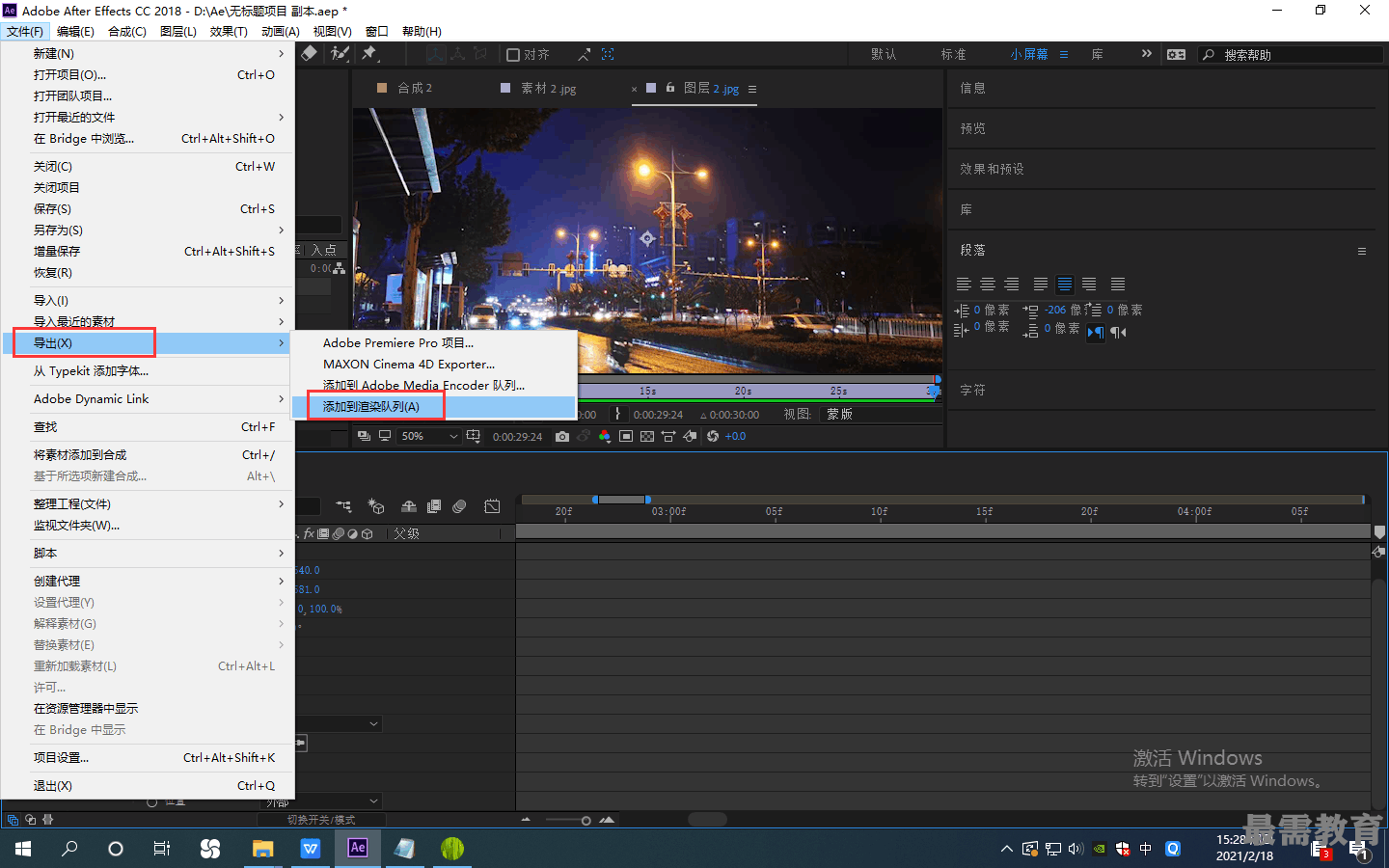
Task: Click the -206 indent first line value
Action: pyautogui.click(x=1055, y=311)
